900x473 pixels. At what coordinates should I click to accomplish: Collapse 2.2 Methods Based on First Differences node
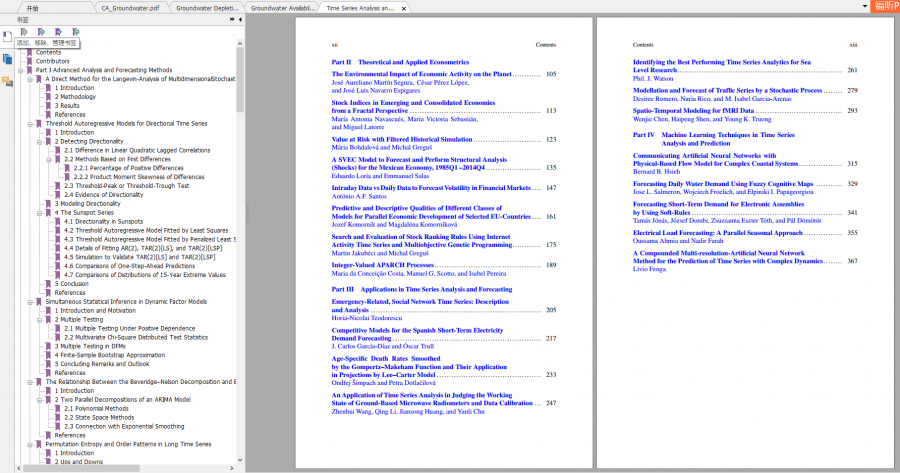pyautogui.click(x=49, y=160)
